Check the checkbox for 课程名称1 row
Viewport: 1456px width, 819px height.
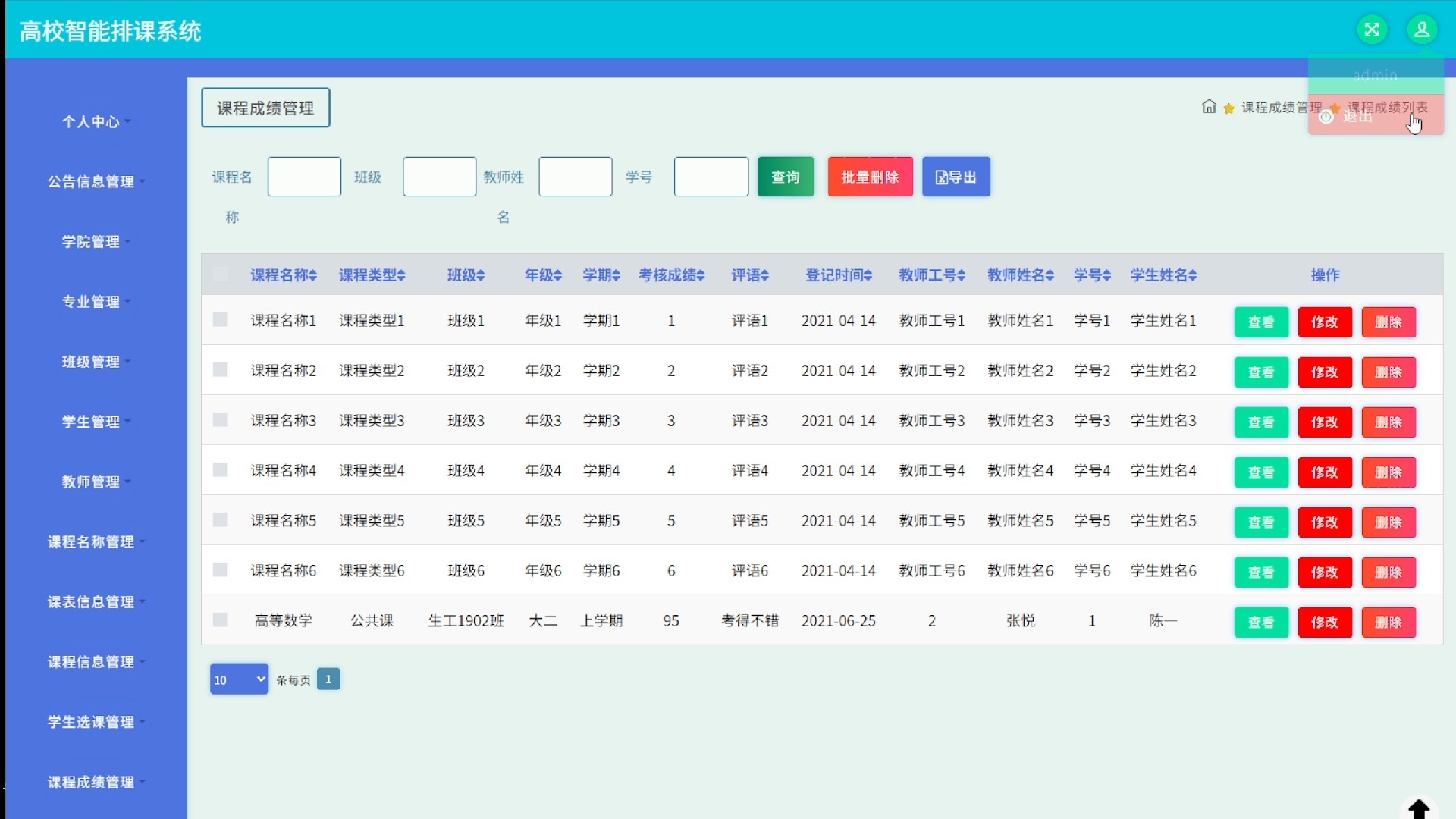click(x=221, y=319)
